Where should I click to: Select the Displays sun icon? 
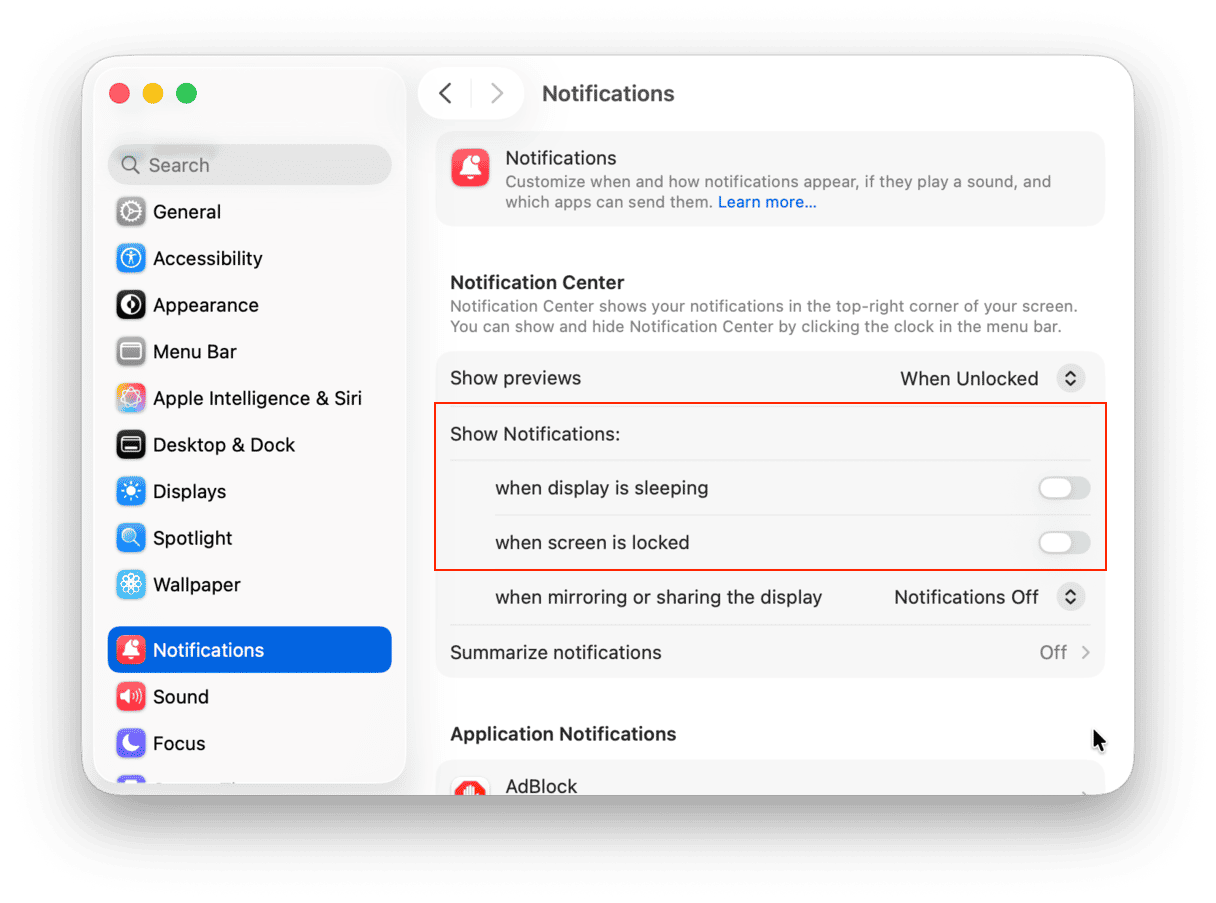[x=131, y=491]
